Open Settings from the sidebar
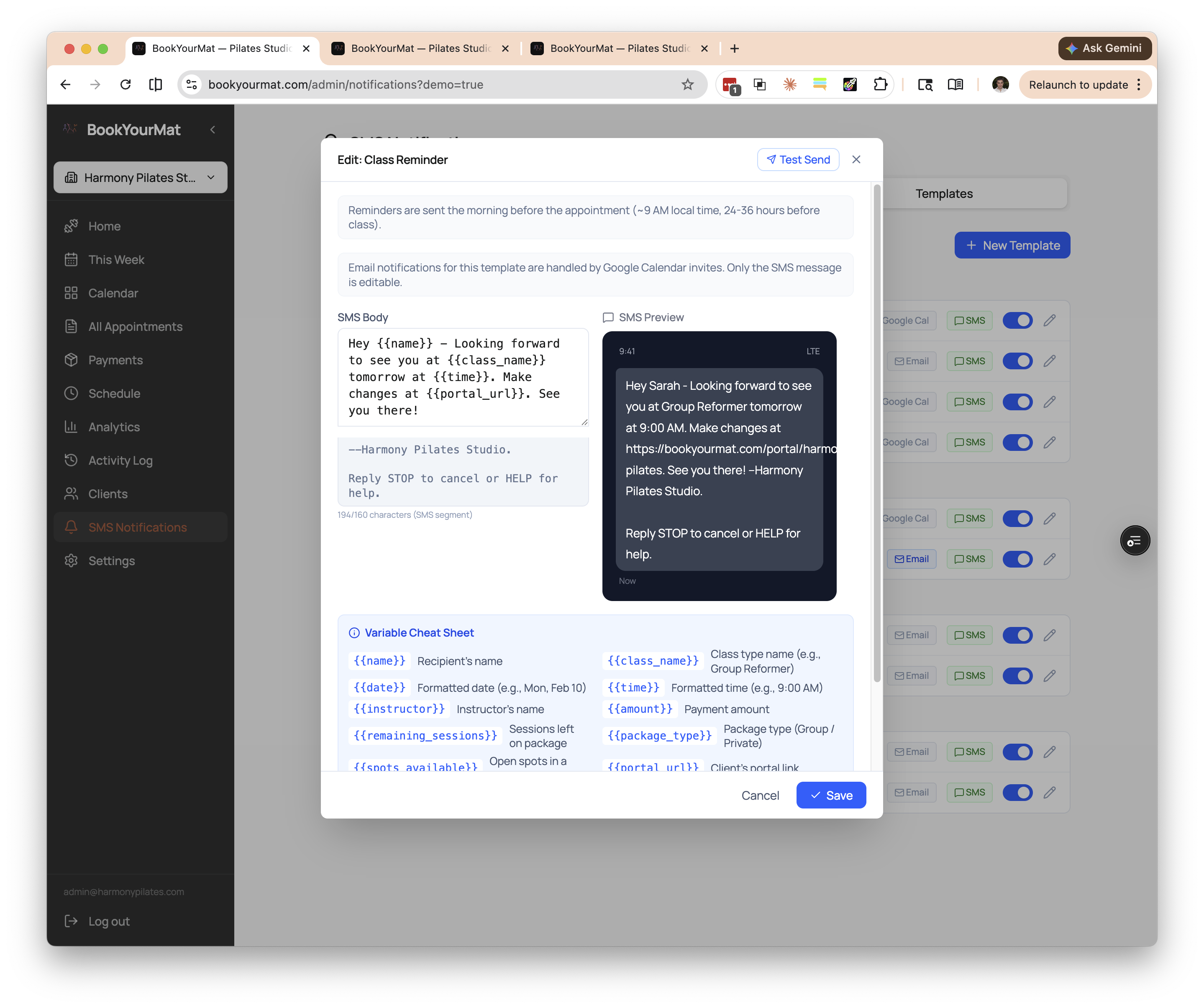The image size is (1204, 1008). [x=111, y=560]
